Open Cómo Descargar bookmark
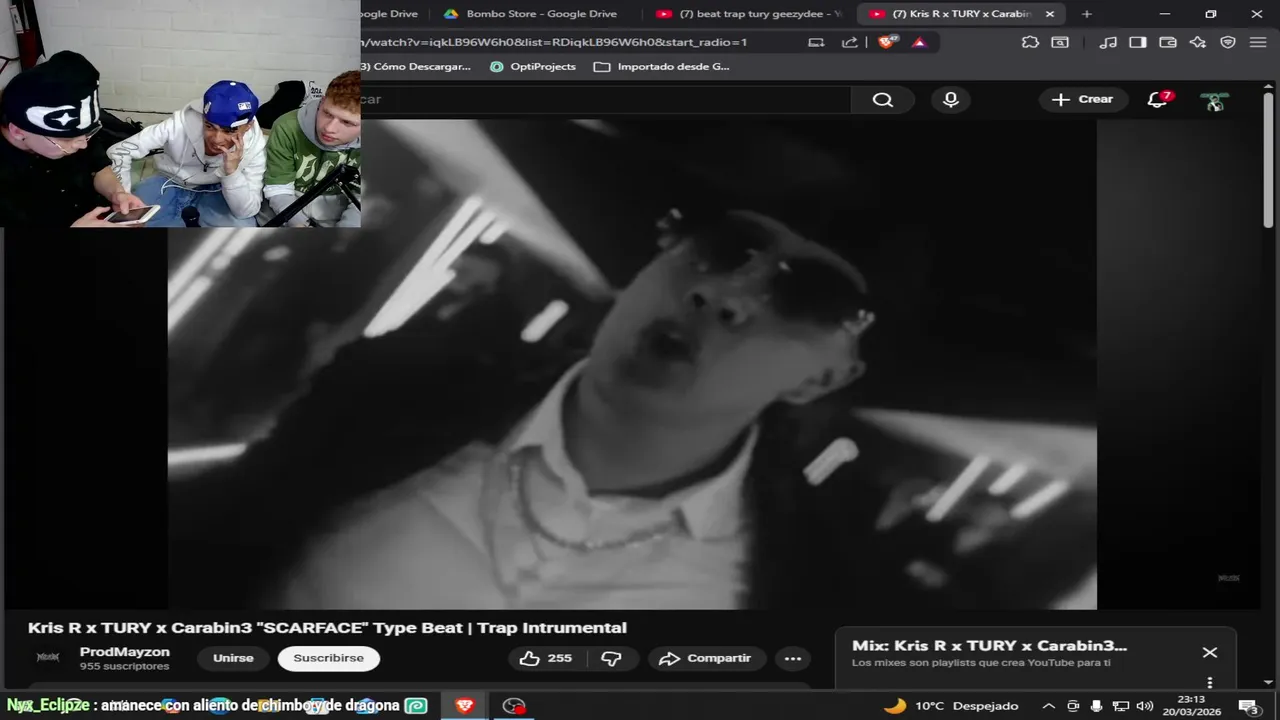 416,67
